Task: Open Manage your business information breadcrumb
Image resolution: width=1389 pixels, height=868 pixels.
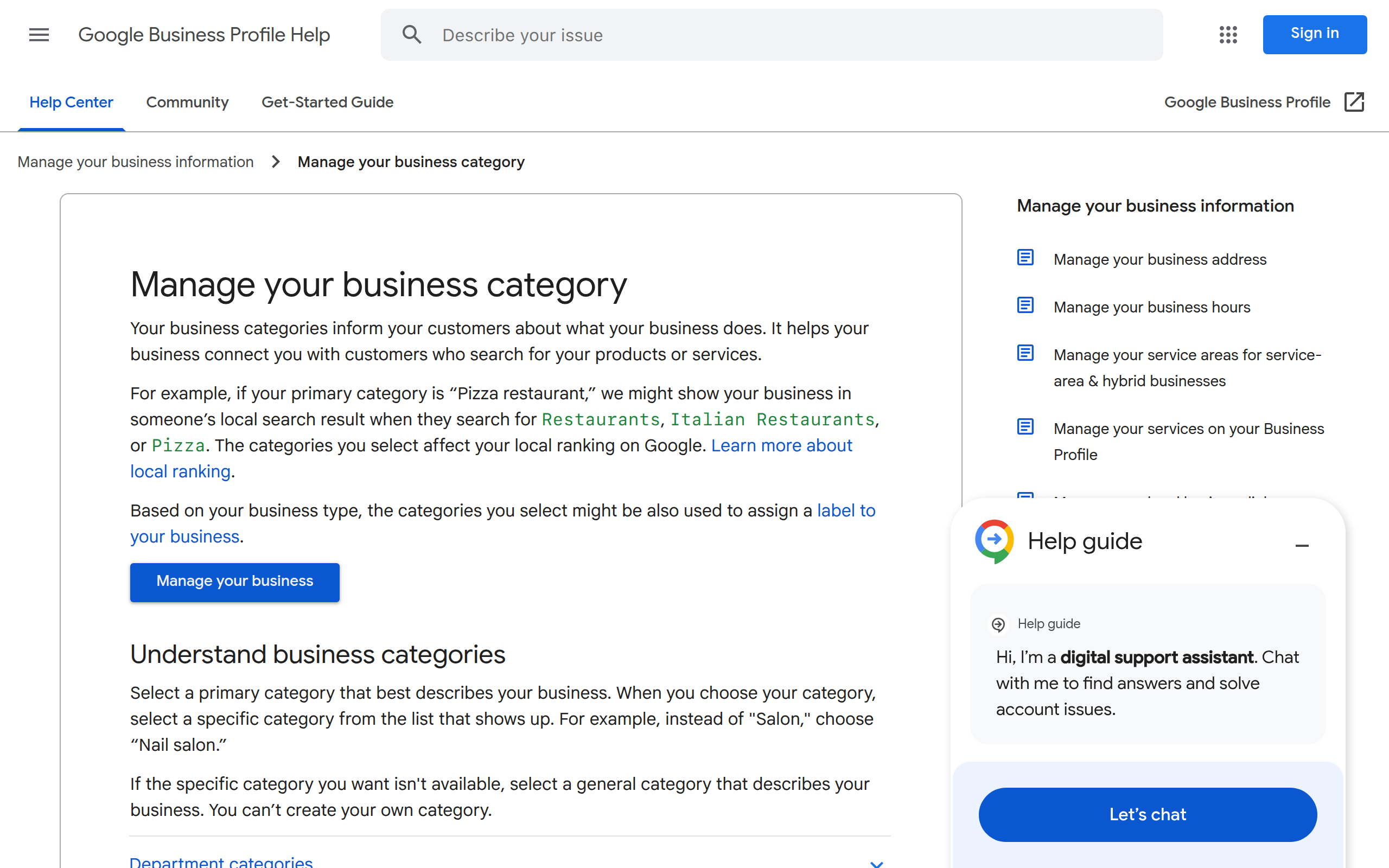Action: [136, 162]
